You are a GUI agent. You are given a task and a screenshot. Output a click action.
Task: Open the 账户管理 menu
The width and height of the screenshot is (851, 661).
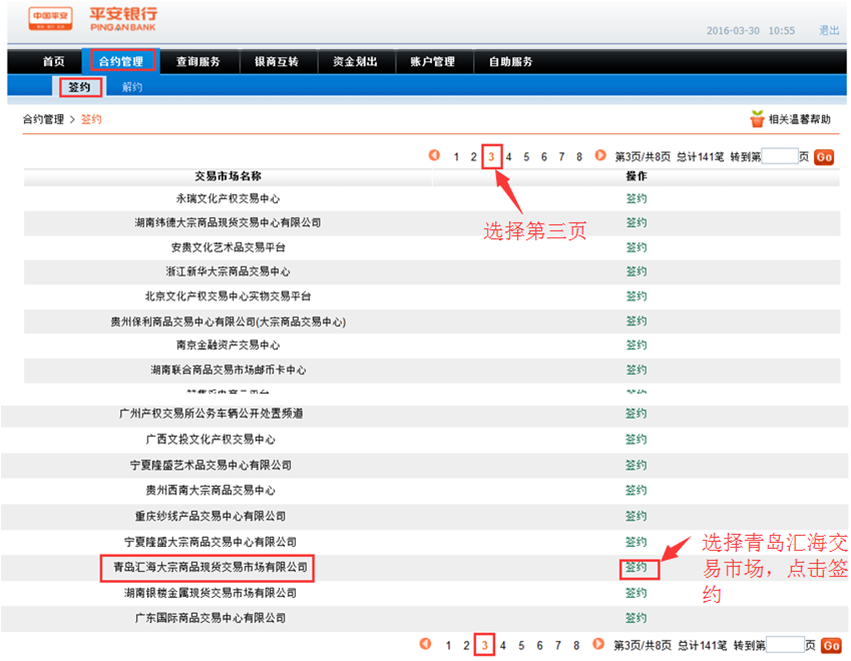point(433,61)
